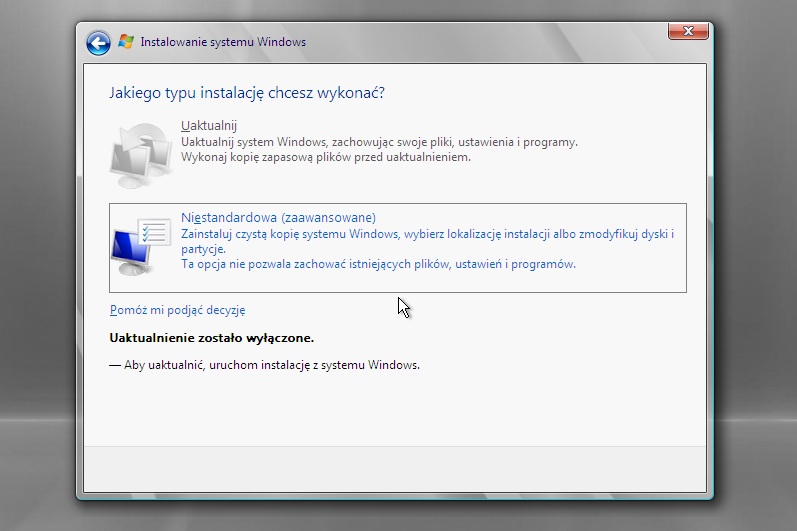Click the Uaktualnij upgrade computers icon
The height and width of the screenshot is (531, 797).
pos(141,155)
